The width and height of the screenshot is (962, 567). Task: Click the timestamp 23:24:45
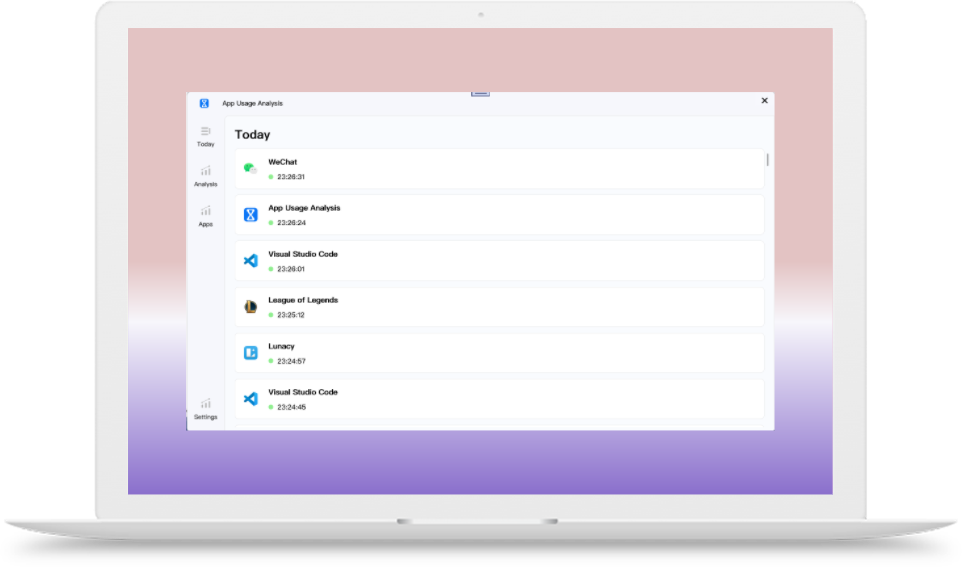coord(291,407)
